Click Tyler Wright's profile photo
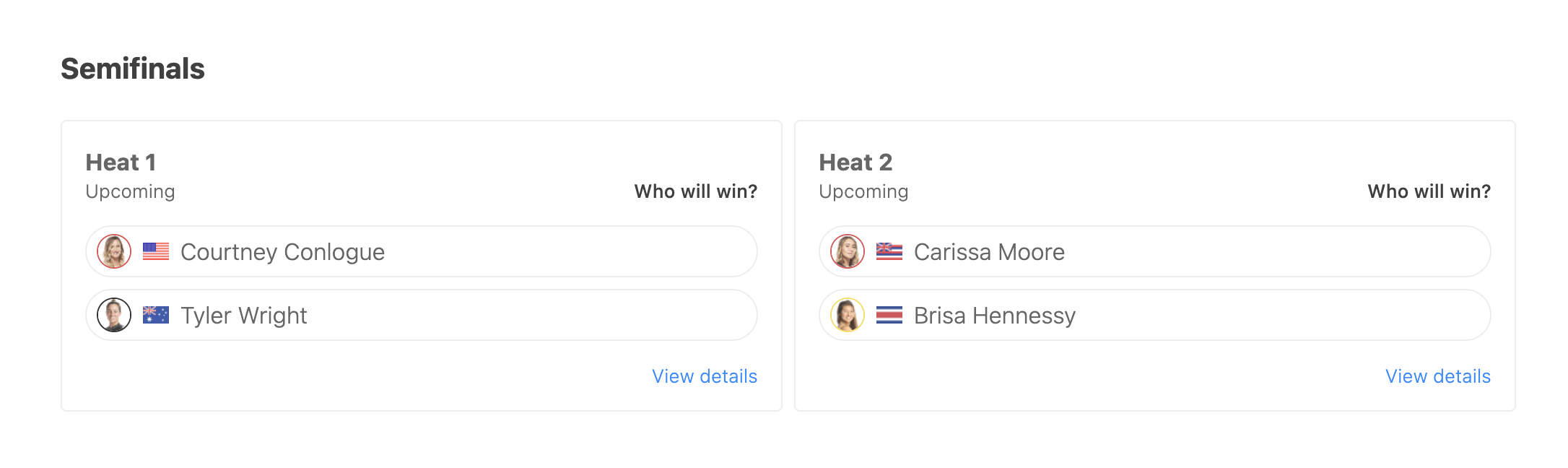 [x=114, y=315]
